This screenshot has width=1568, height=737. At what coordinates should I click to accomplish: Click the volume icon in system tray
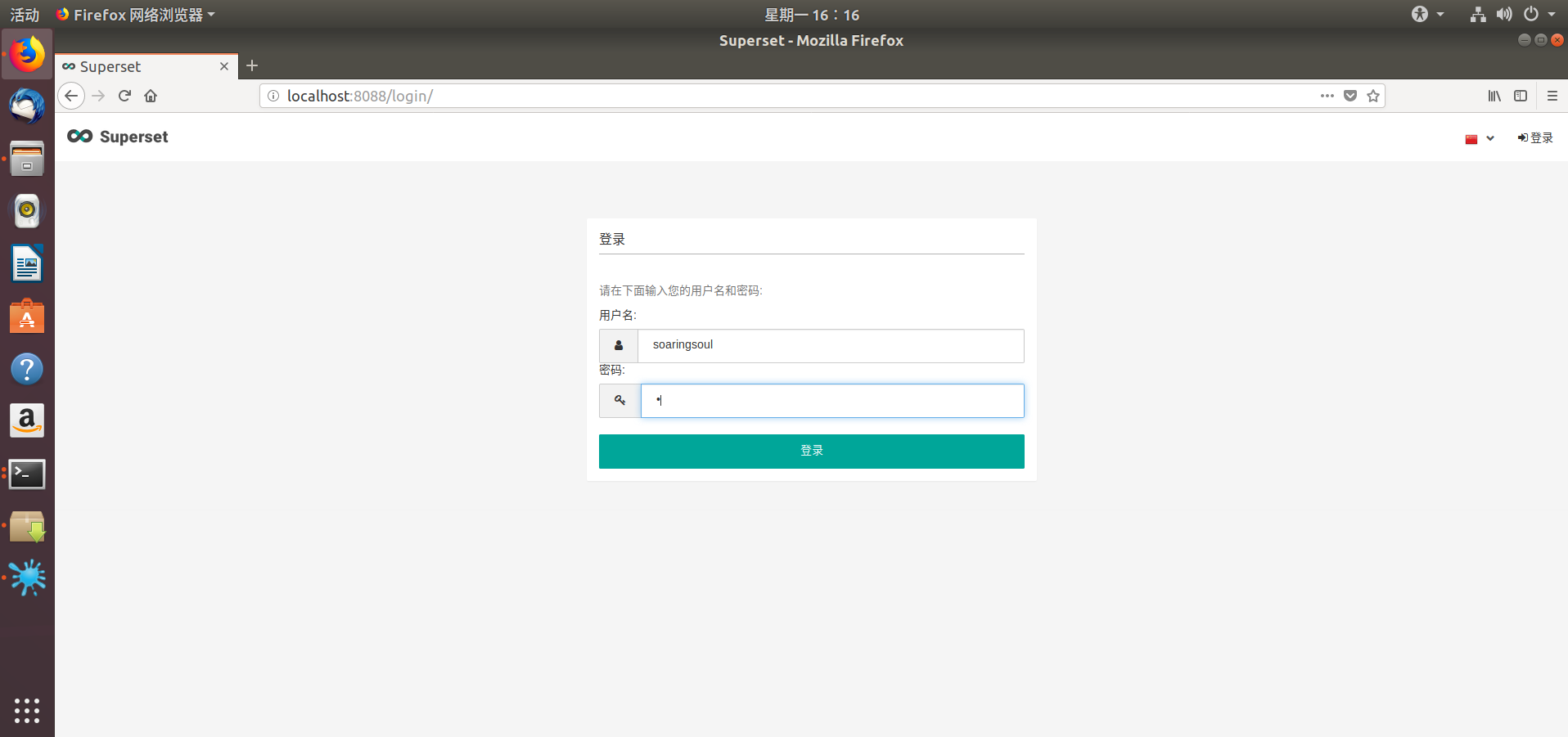coord(1504,14)
